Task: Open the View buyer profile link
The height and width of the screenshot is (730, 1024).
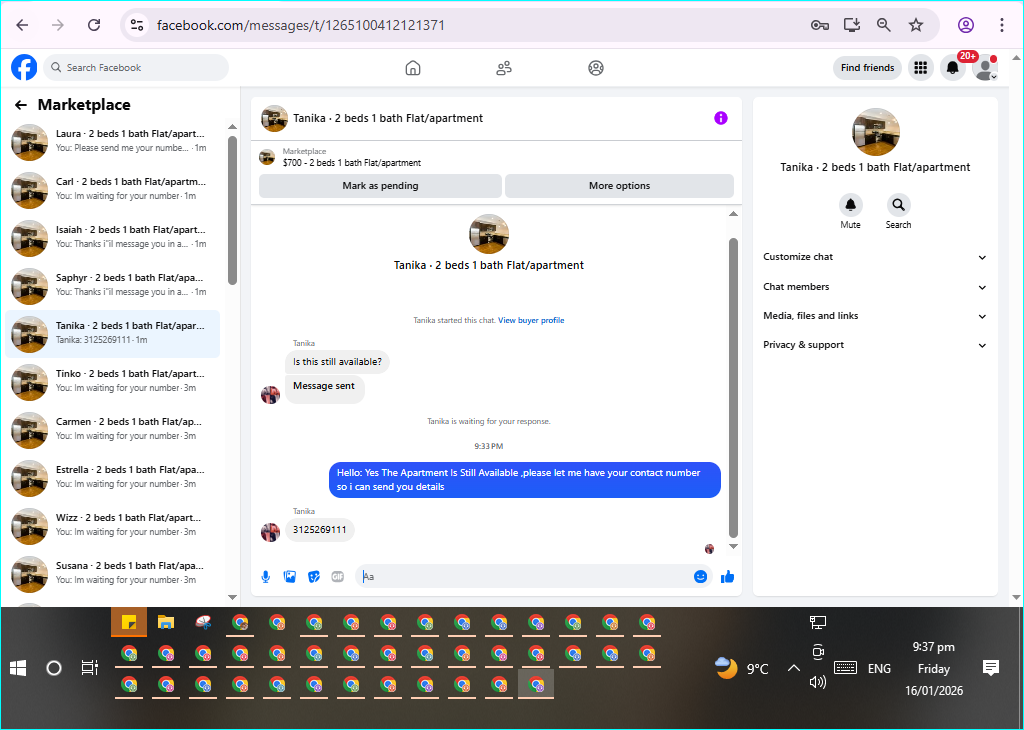Action: pyautogui.click(x=531, y=320)
